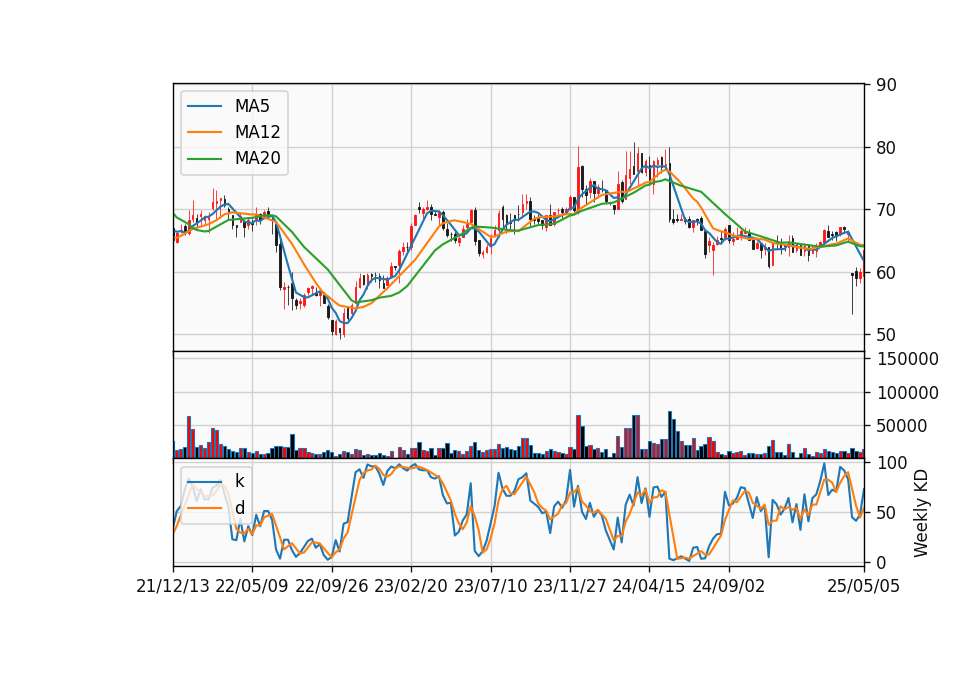This screenshot has height=690, width=960.
Task: Click the price axis label 50
Action: [886, 336]
